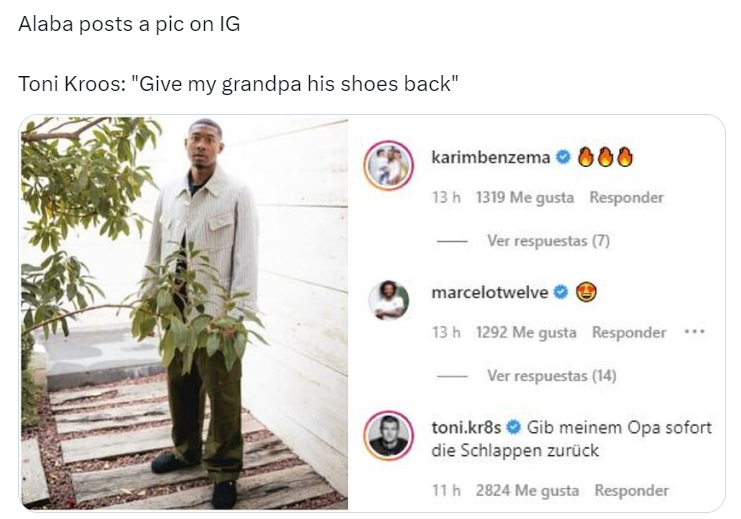Reply to marcelotwelve's comment
The width and height of the screenshot is (741, 519).
(629, 332)
